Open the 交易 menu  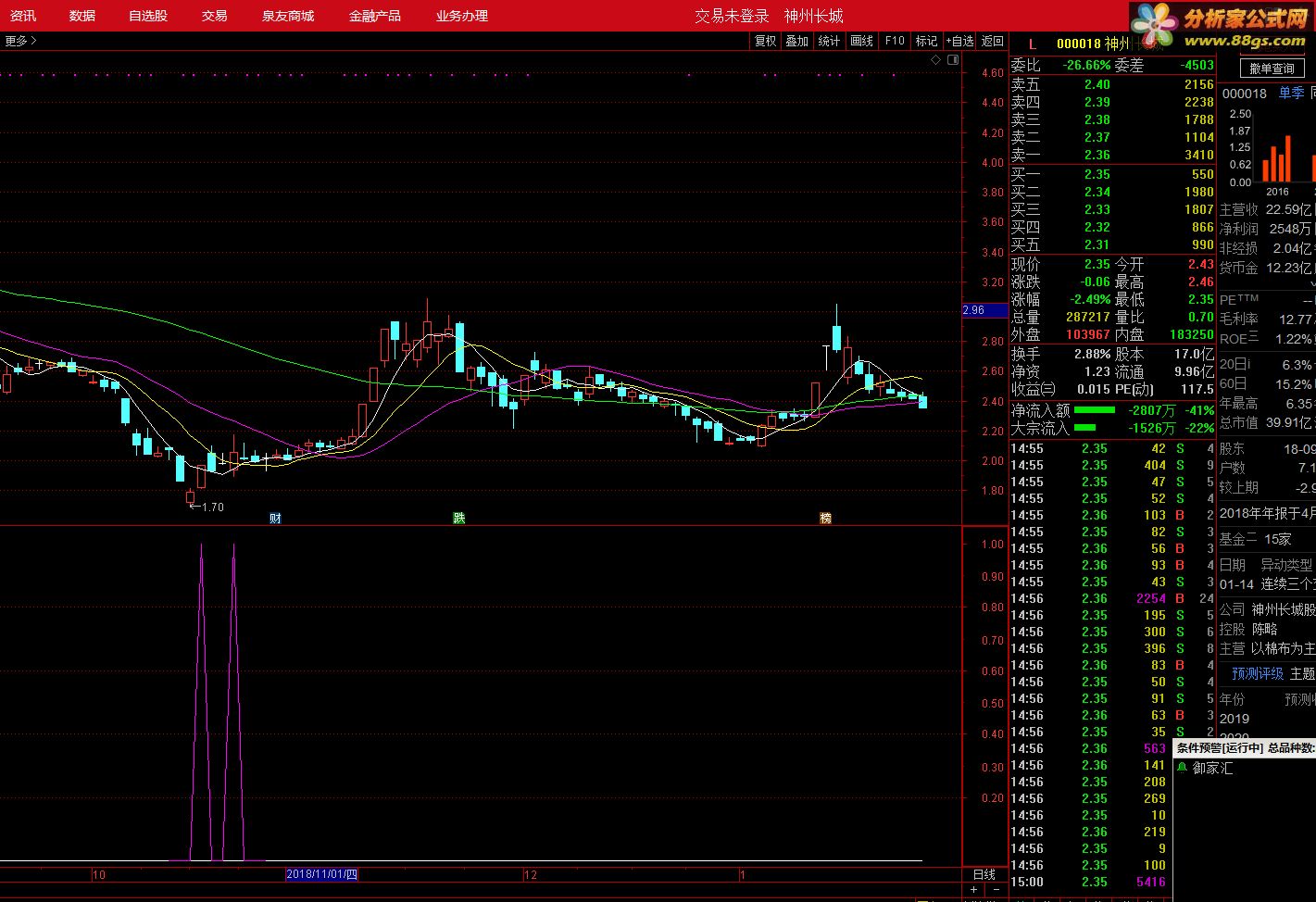214,16
